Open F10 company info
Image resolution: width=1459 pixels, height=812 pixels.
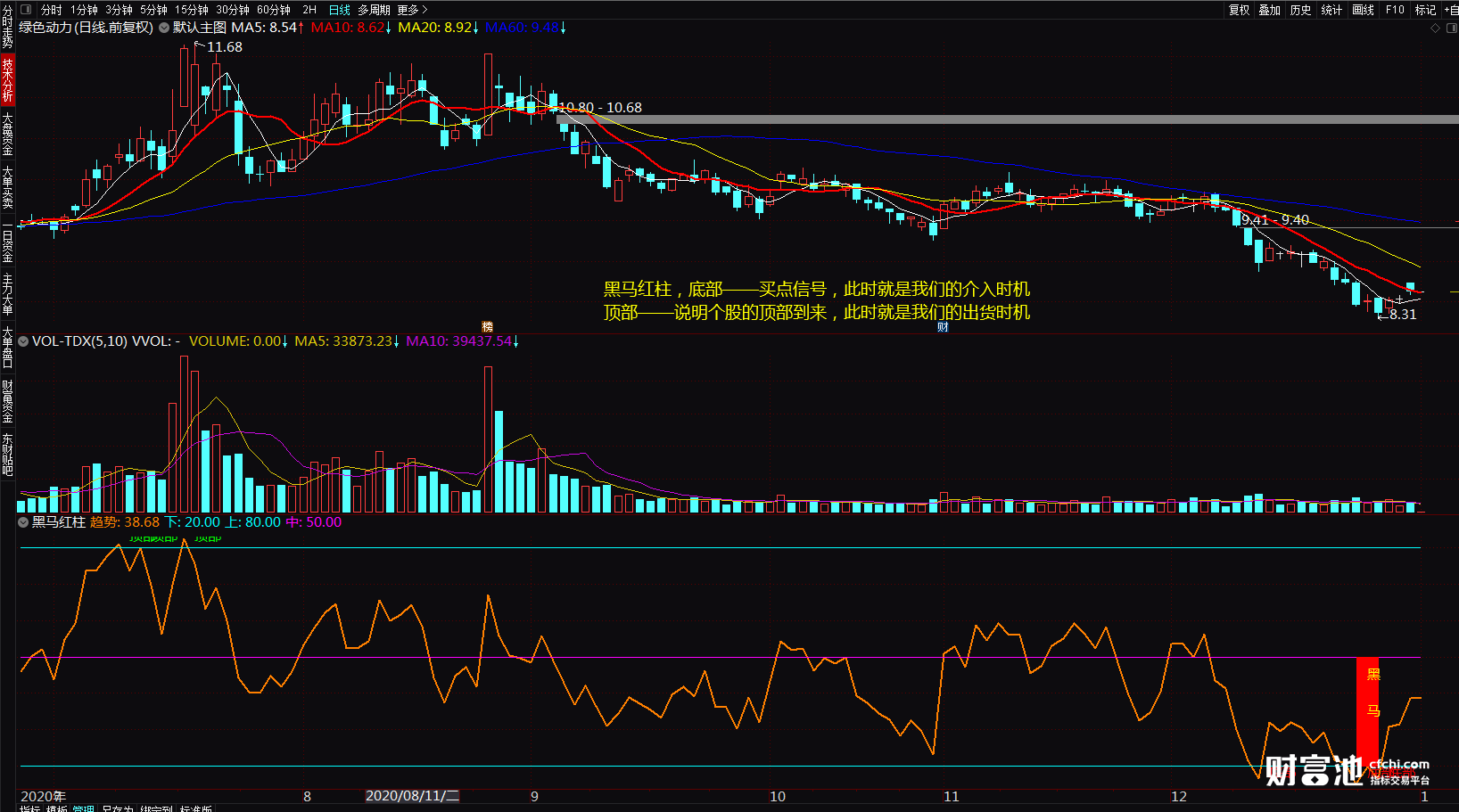click(1395, 10)
